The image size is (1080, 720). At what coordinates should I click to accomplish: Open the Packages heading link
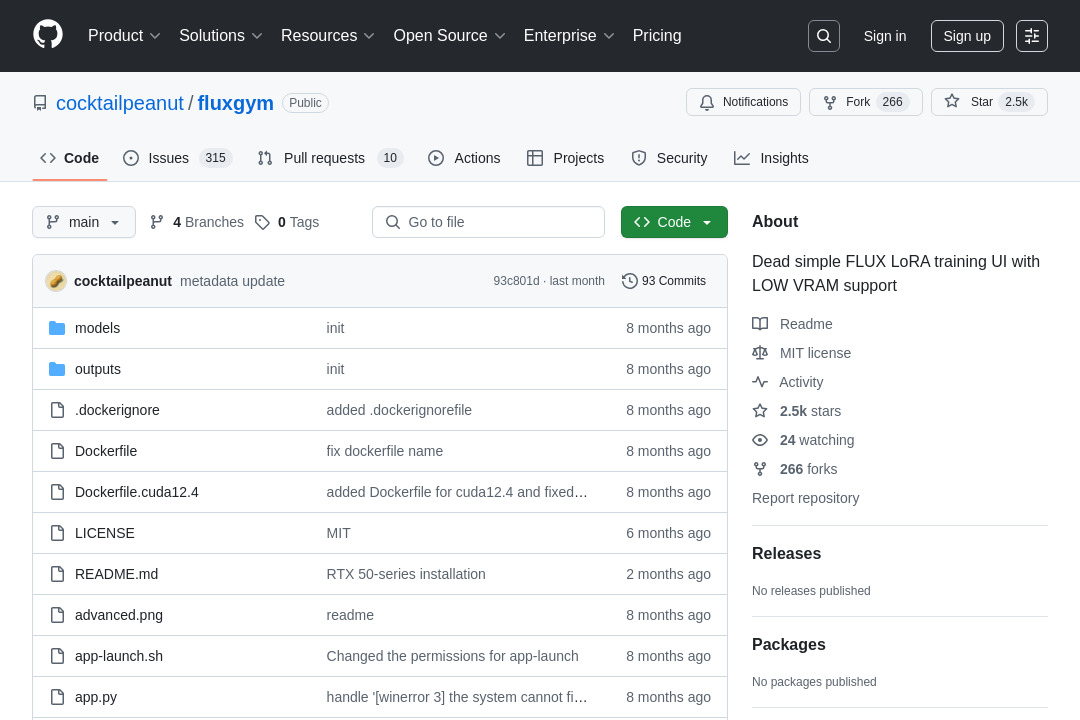[789, 645]
